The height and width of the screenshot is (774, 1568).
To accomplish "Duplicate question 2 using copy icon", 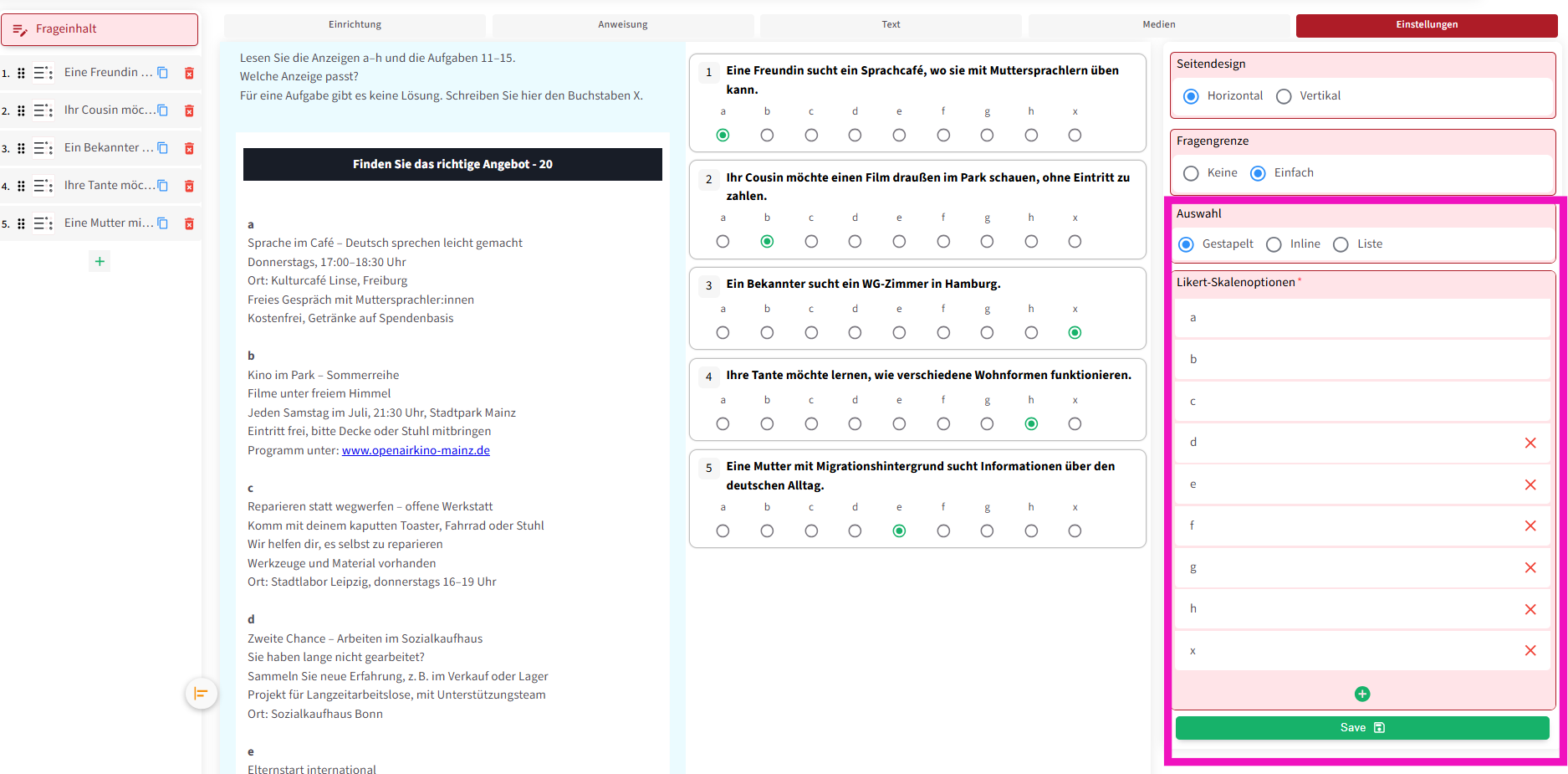I will click(x=163, y=110).
